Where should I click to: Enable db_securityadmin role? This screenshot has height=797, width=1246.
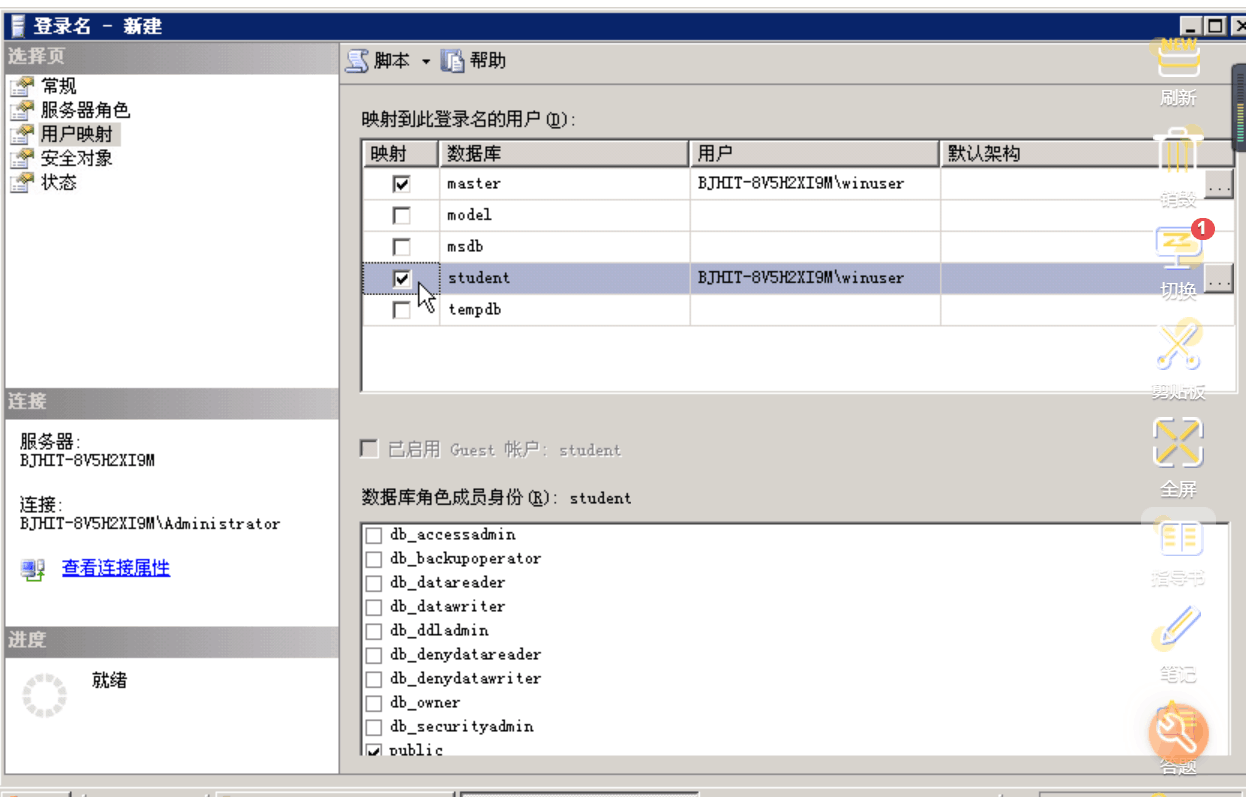pos(374,727)
